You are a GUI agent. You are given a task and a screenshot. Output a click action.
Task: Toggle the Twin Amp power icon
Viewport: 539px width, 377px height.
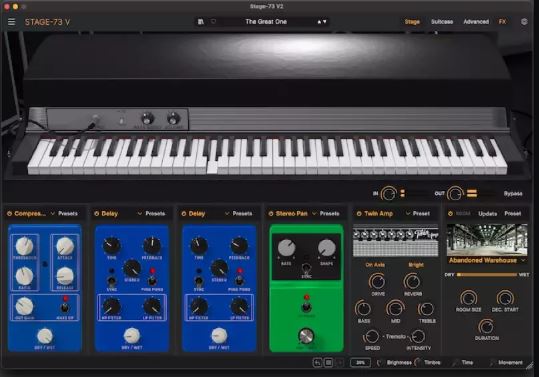point(359,214)
